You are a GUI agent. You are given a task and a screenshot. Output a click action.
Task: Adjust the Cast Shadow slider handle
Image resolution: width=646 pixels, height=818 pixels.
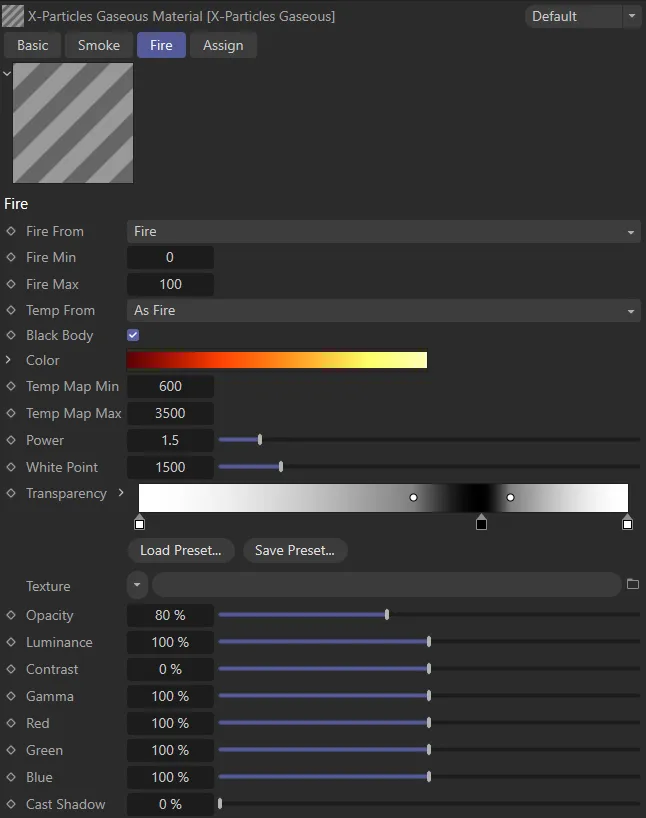click(220, 804)
